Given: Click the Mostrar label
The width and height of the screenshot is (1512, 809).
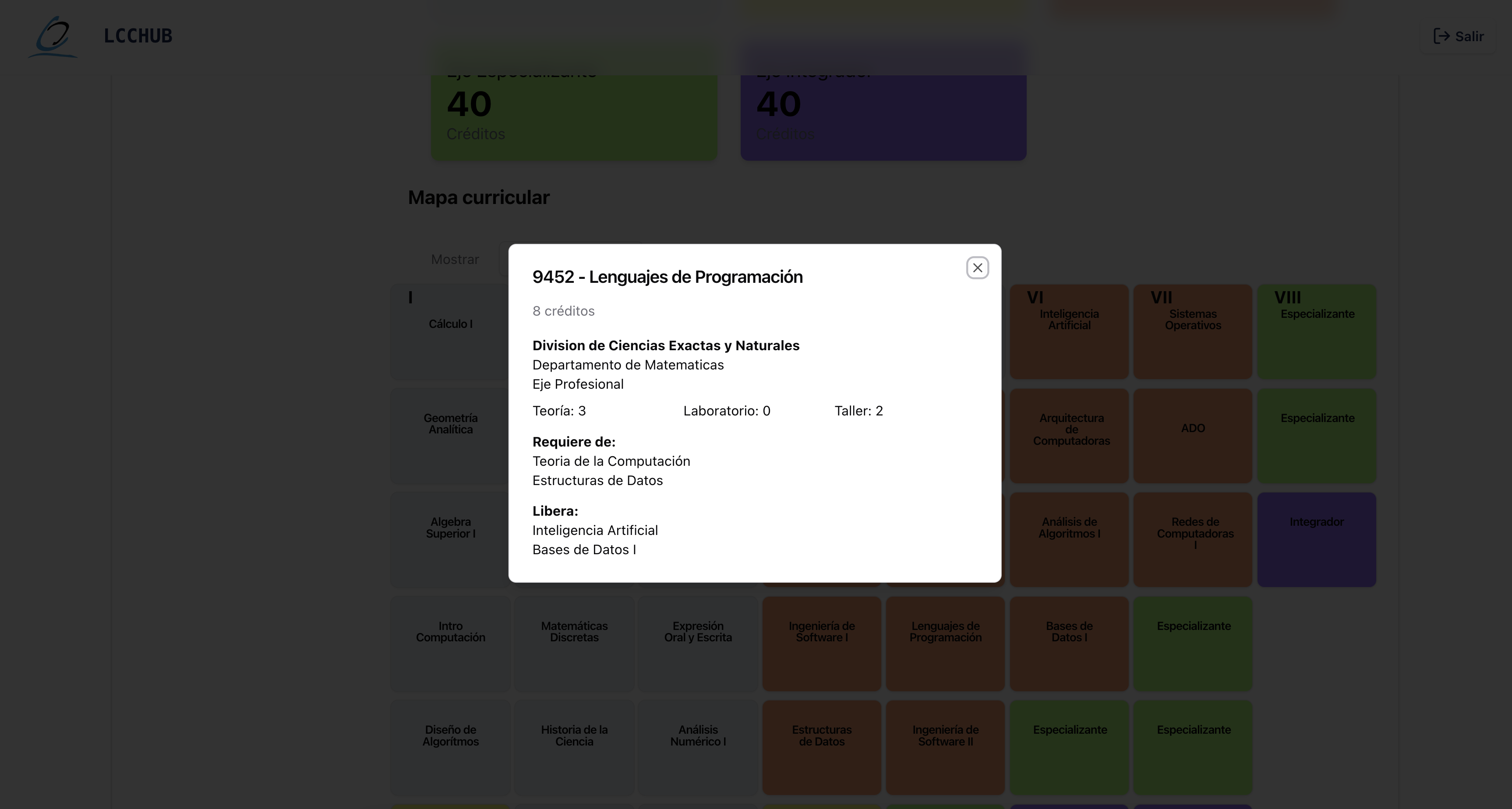Looking at the screenshot, I should 455,259.
